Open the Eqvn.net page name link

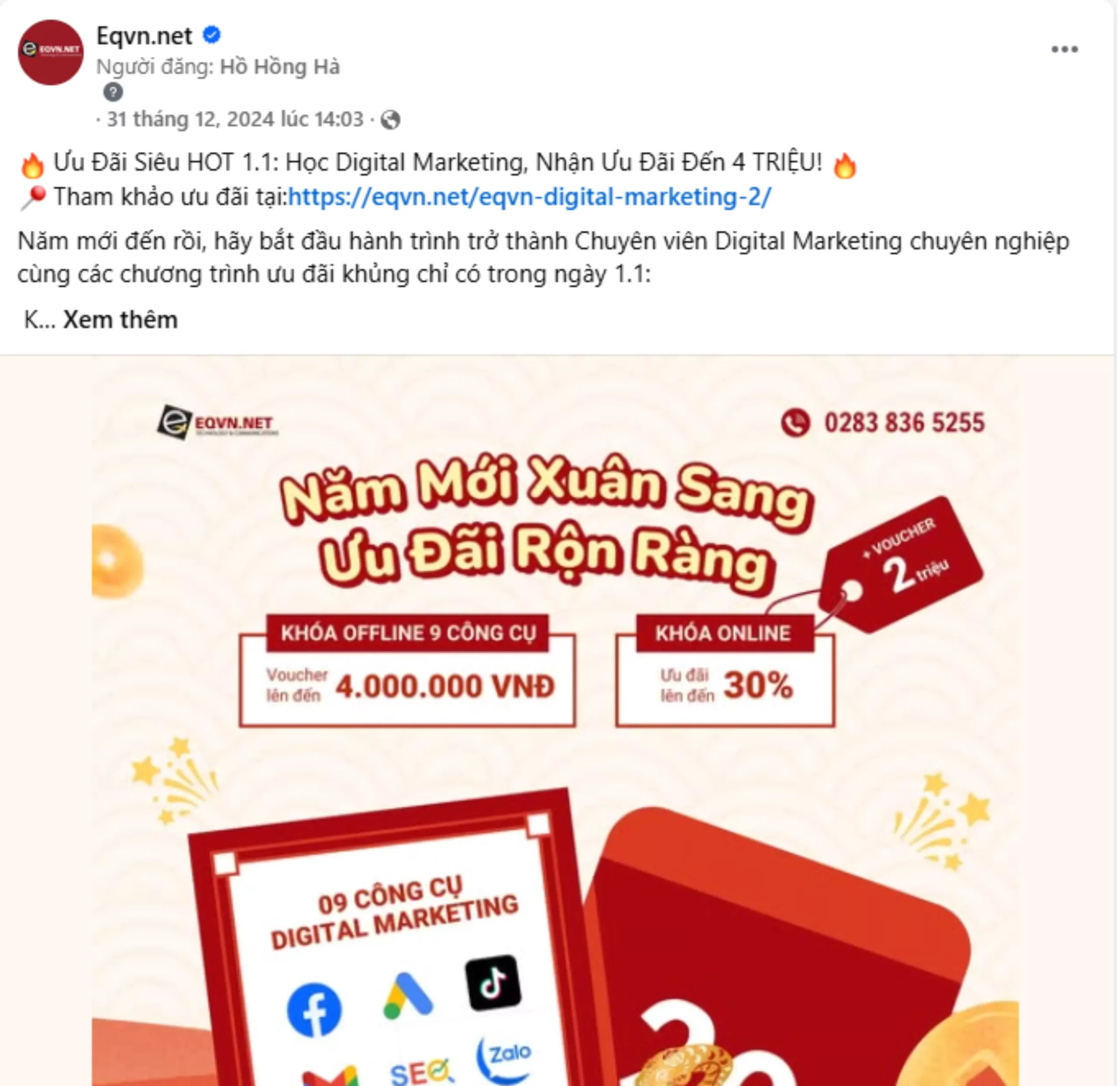click(144, 36)
